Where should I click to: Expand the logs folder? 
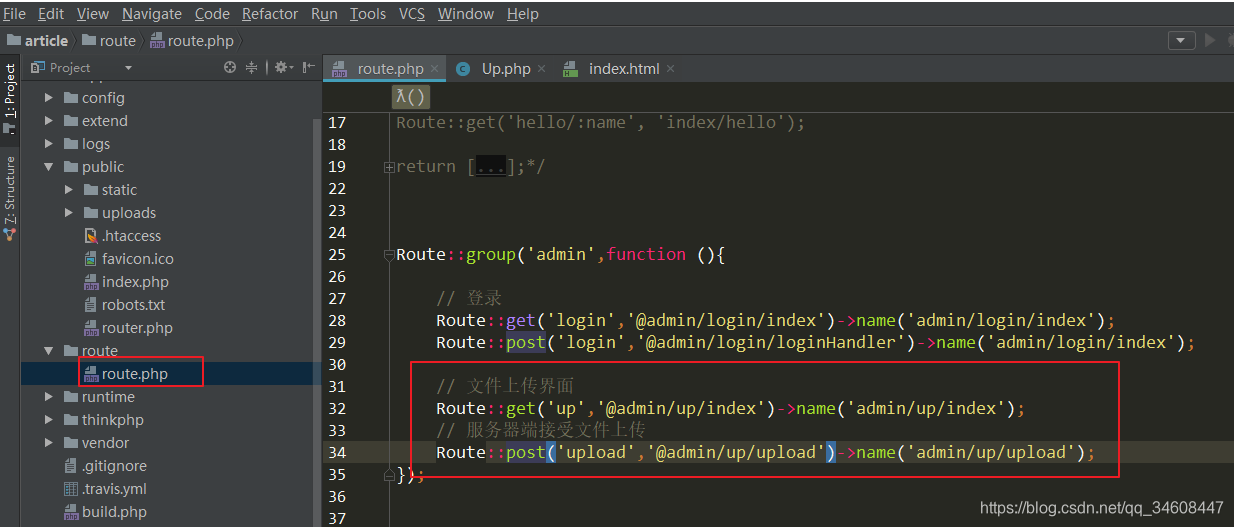pos(49,144)
